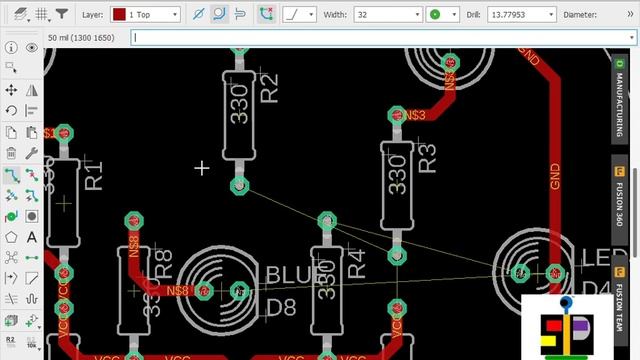Open the FUSION 360 side tab

[619, 200]
